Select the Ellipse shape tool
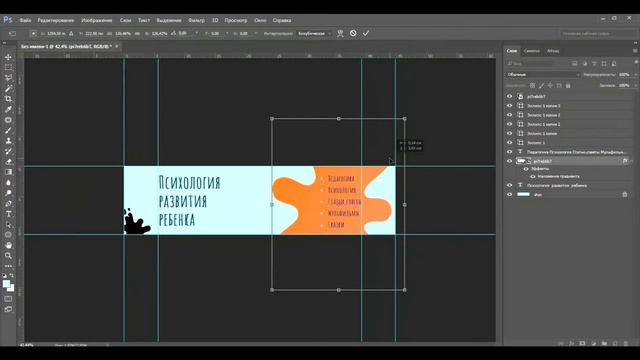Screen dimensions: 640x360 pyautogui.click(x=8, y=235)
